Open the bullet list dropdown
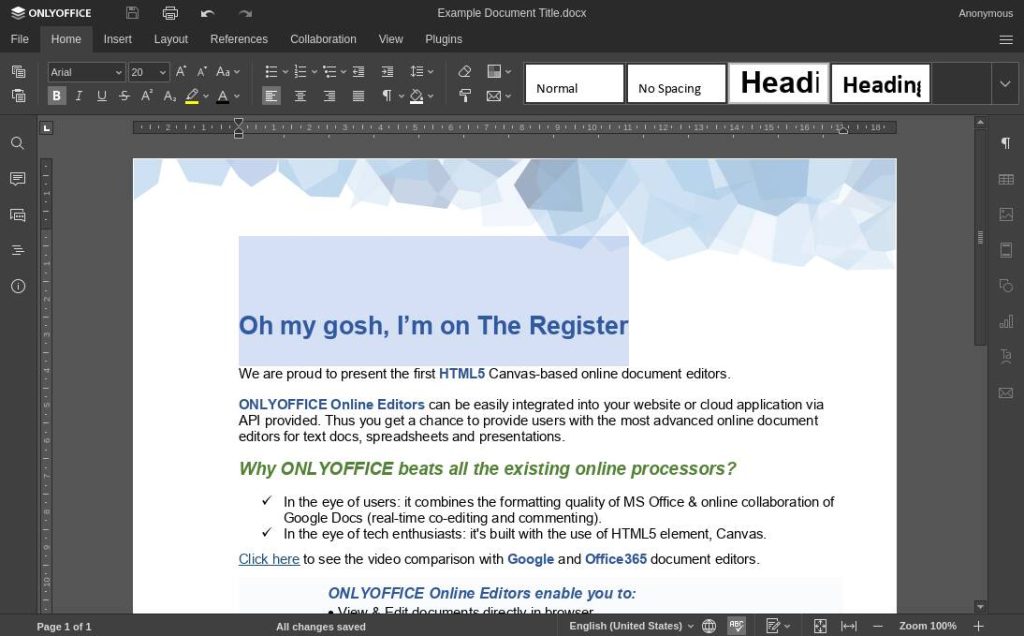The image size is (1024, 636). pyautogui.click(x=285, y=72)
